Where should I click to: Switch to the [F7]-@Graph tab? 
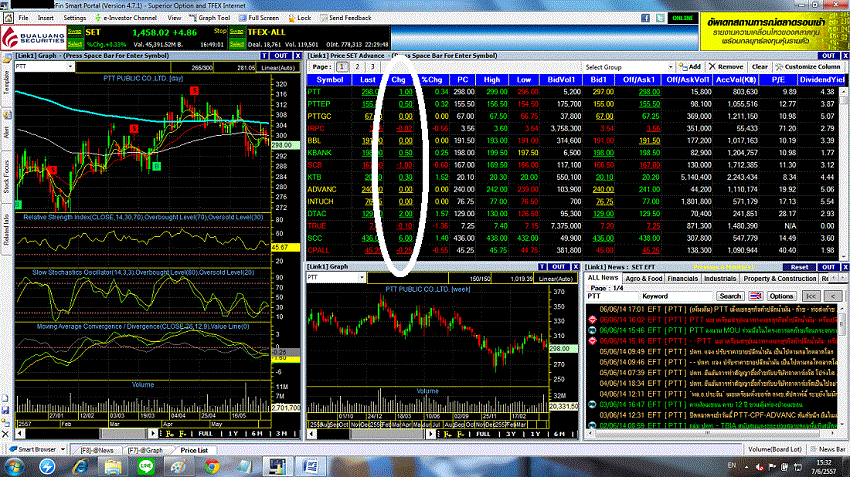(x=145, y=450)
